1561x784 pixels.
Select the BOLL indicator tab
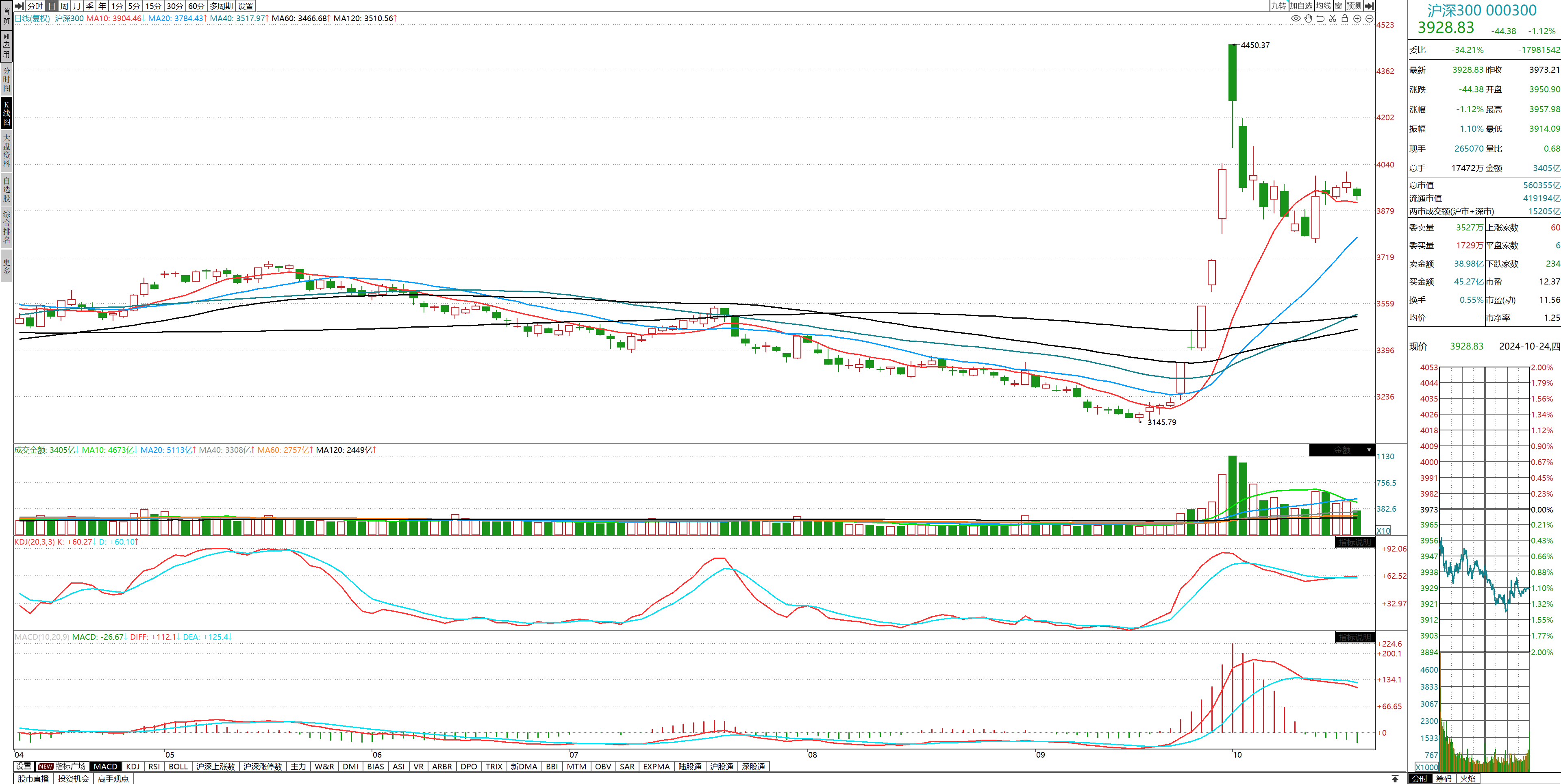178,767
